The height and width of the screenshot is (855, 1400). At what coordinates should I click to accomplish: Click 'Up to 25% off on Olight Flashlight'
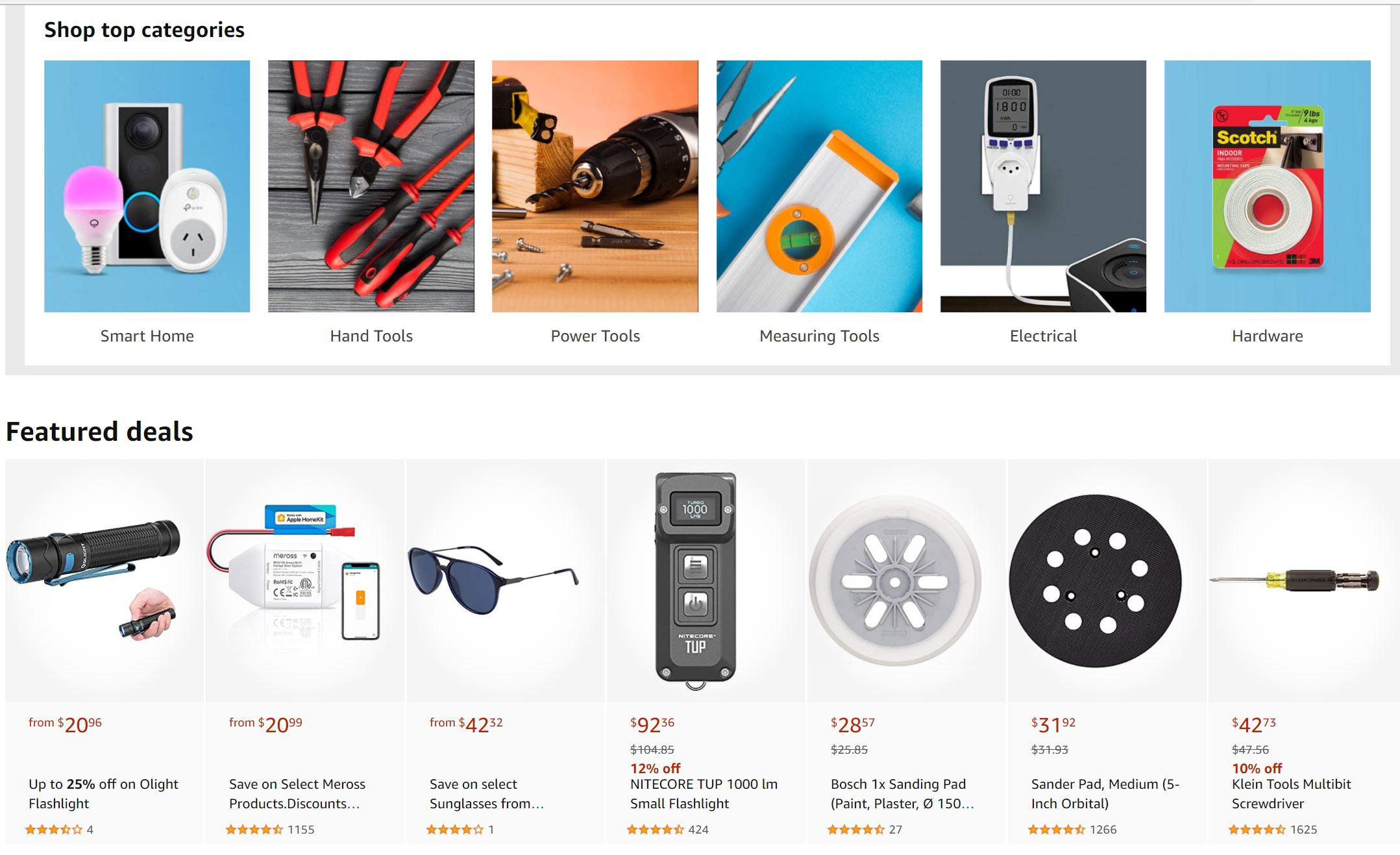103,794
